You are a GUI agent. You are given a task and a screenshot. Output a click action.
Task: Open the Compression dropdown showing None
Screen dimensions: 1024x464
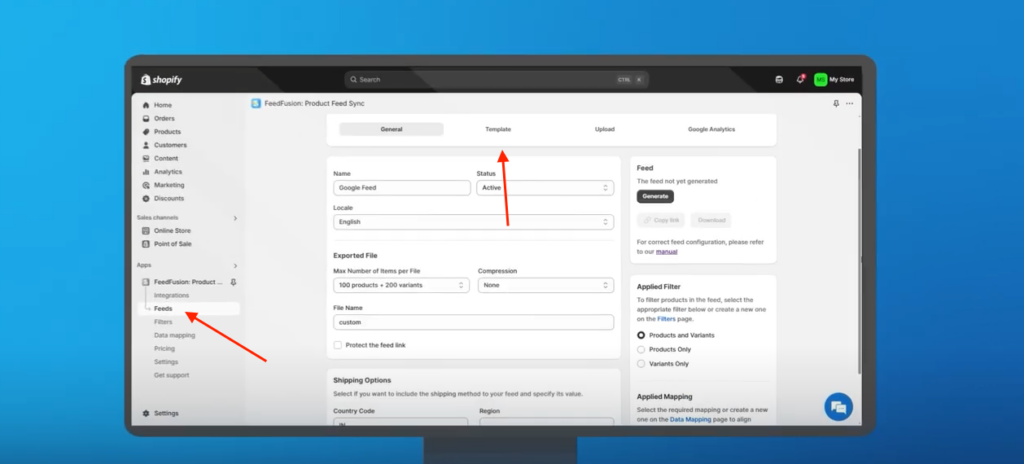point(546,285)
